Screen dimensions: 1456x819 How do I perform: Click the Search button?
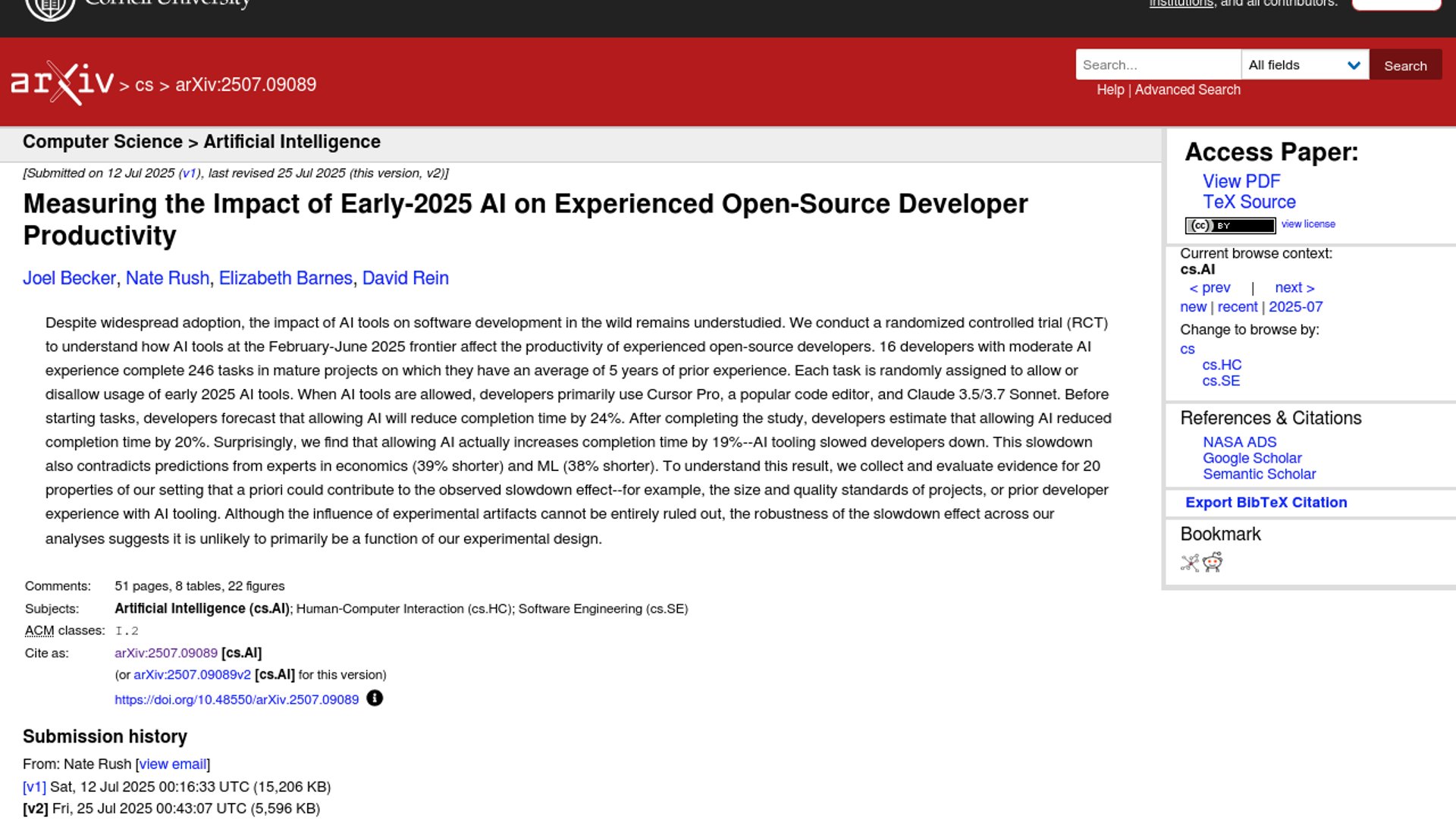coord(1404,65)
